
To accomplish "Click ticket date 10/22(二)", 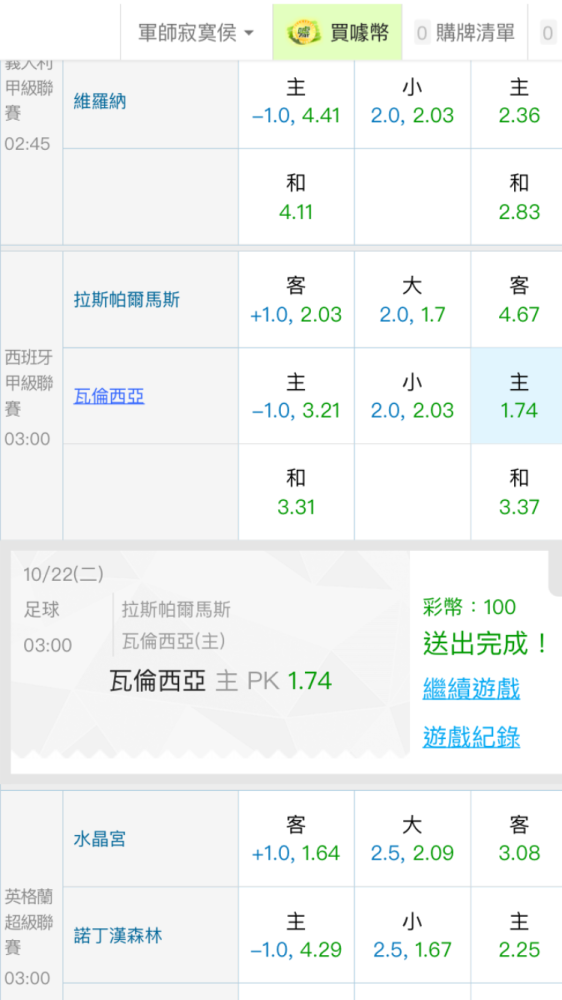I will [x=63, y=574].
